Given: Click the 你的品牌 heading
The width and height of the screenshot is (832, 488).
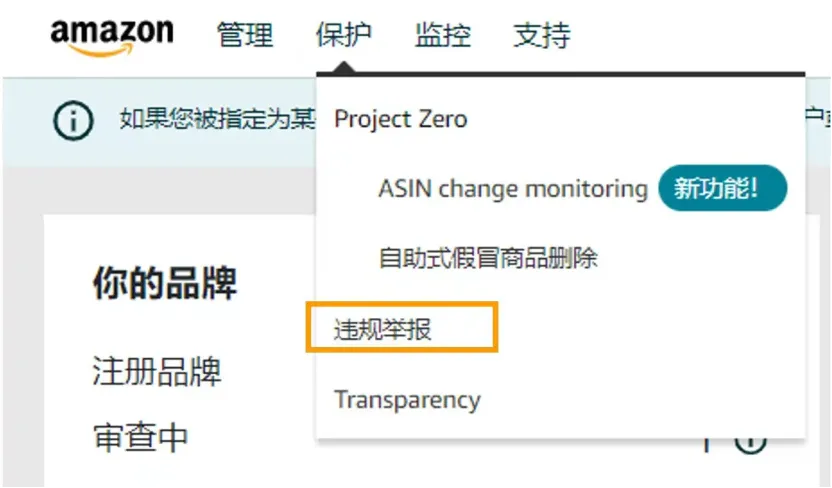Looking at the screenshot, I should coord(165,283).
